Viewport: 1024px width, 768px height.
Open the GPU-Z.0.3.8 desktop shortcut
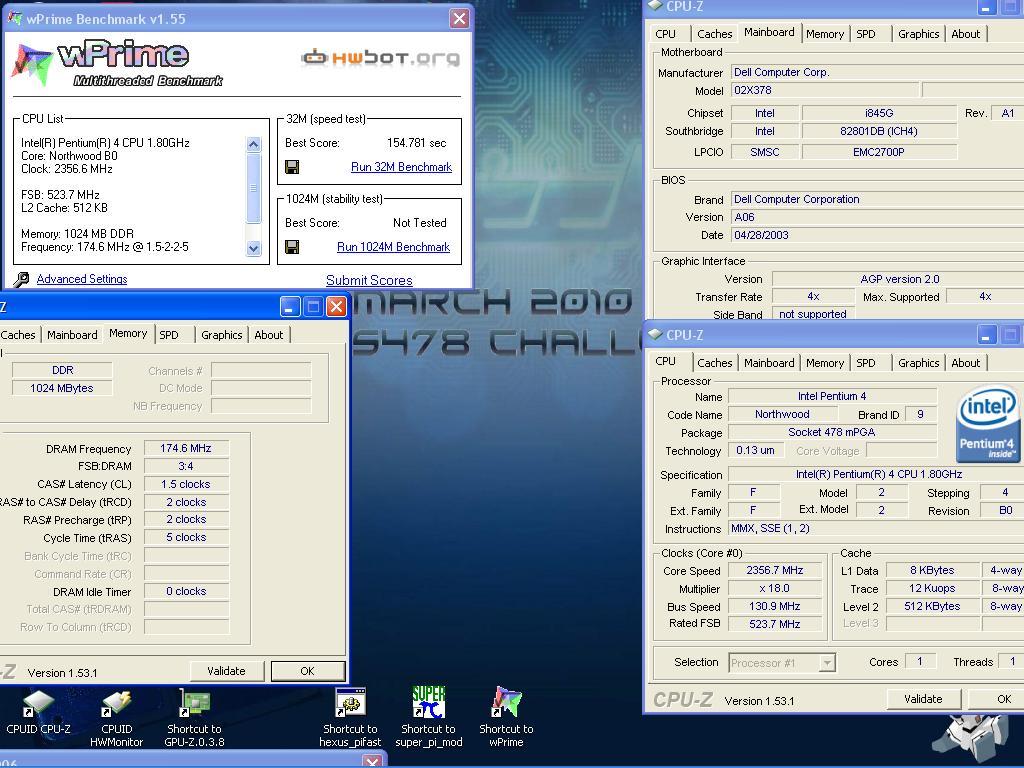(x=194, y=719)
